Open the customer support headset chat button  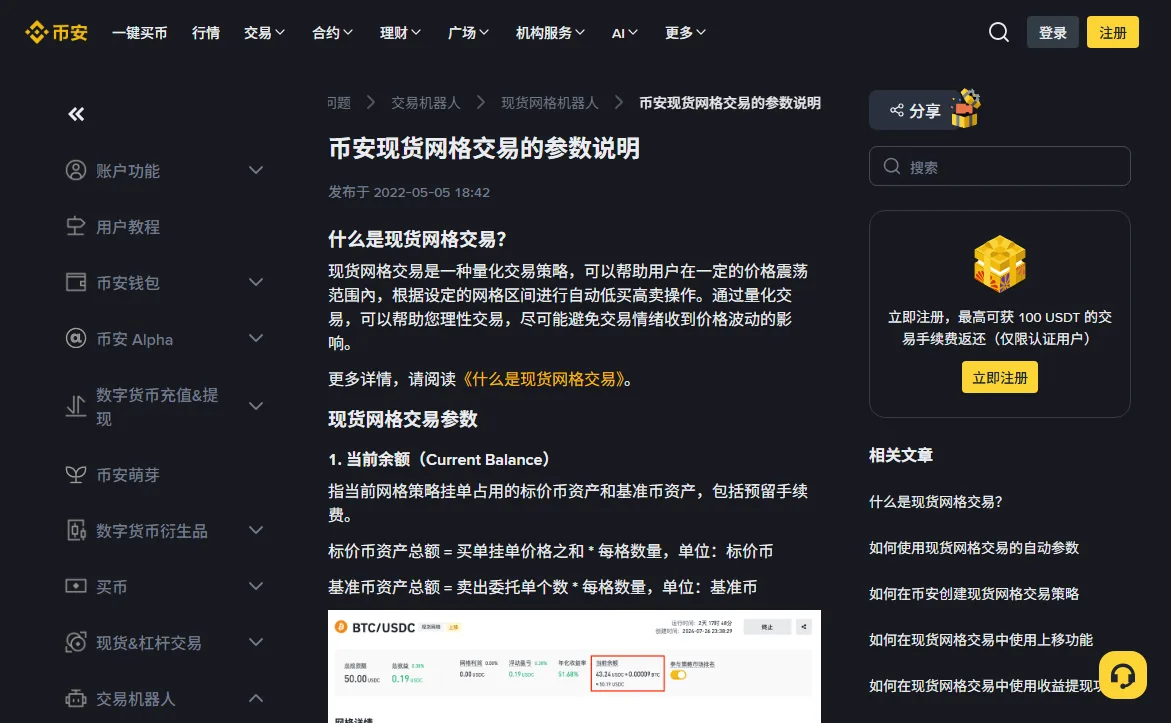pyautogui.click(x=1122, y=675)
